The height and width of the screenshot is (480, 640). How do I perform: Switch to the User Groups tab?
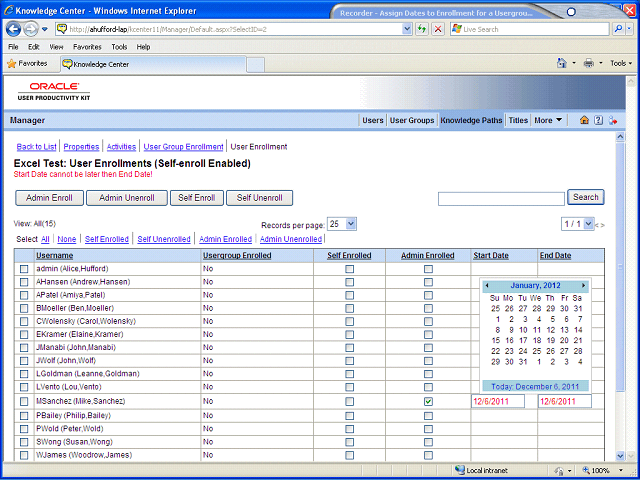click(x=412, y=120)
